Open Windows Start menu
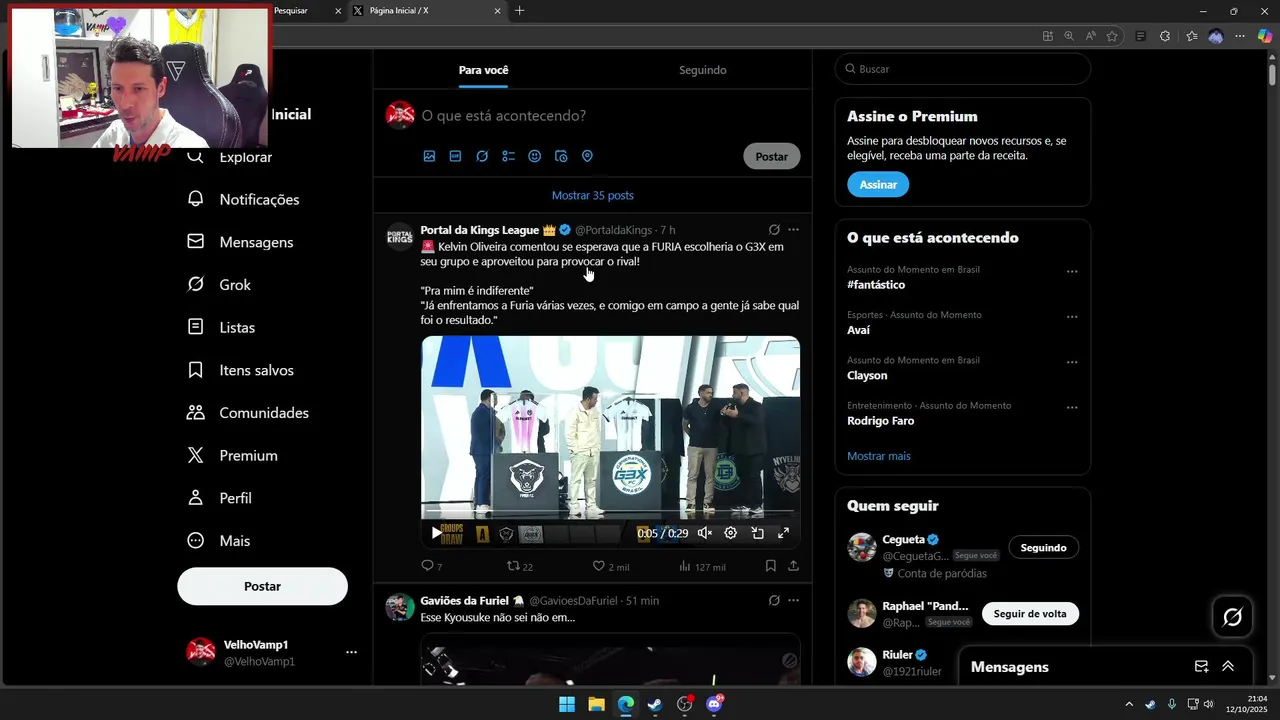Viewport: 1280px width, 720px height. 567,704
